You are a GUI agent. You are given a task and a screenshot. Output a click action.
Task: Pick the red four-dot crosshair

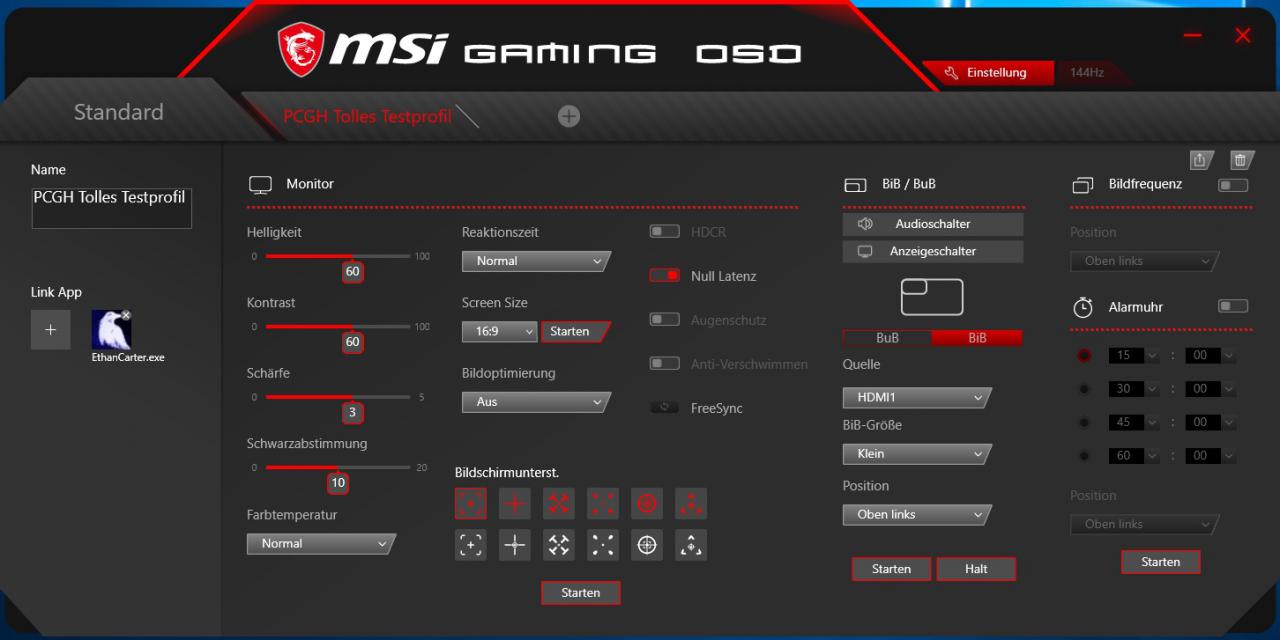tap(603, 503)
